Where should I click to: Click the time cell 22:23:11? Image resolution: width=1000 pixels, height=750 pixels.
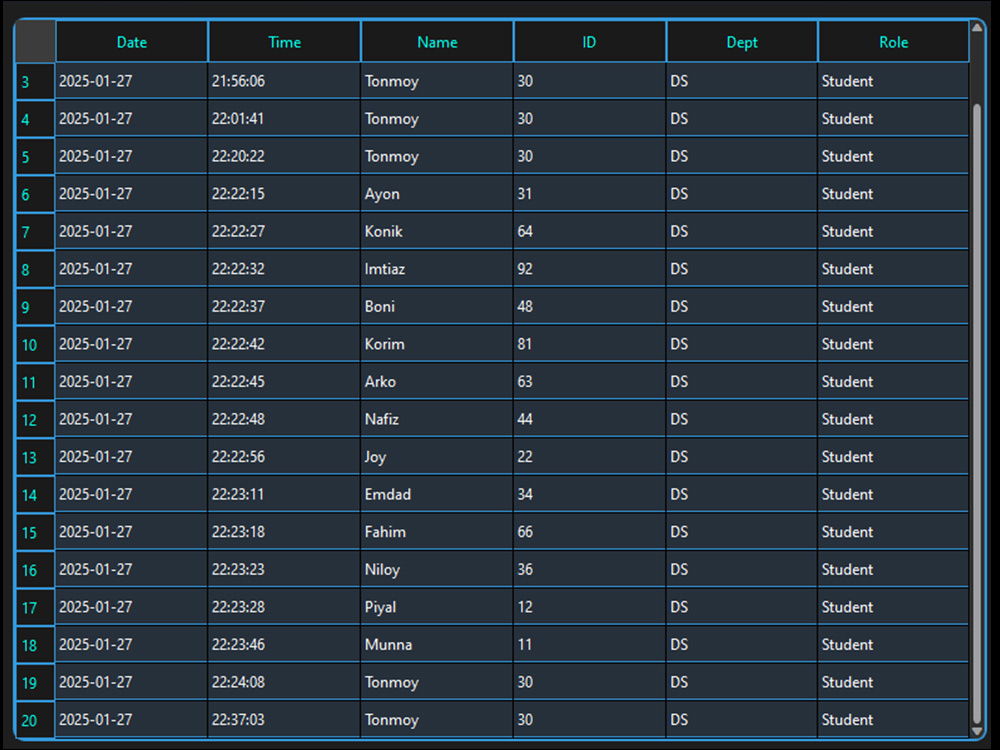coord(284,495)
